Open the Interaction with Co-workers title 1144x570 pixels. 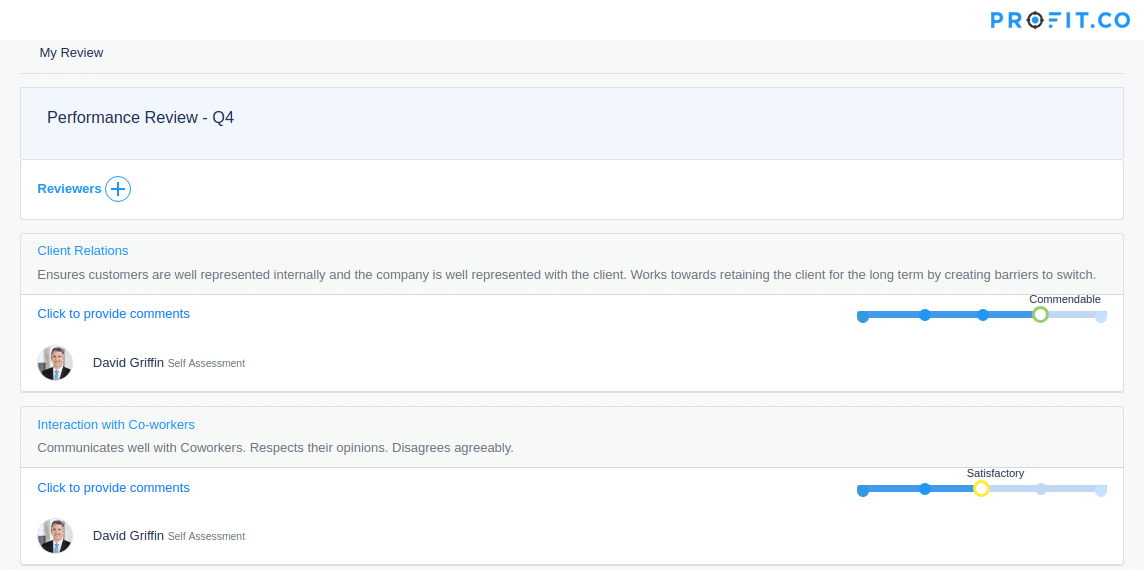pos(116,424)
